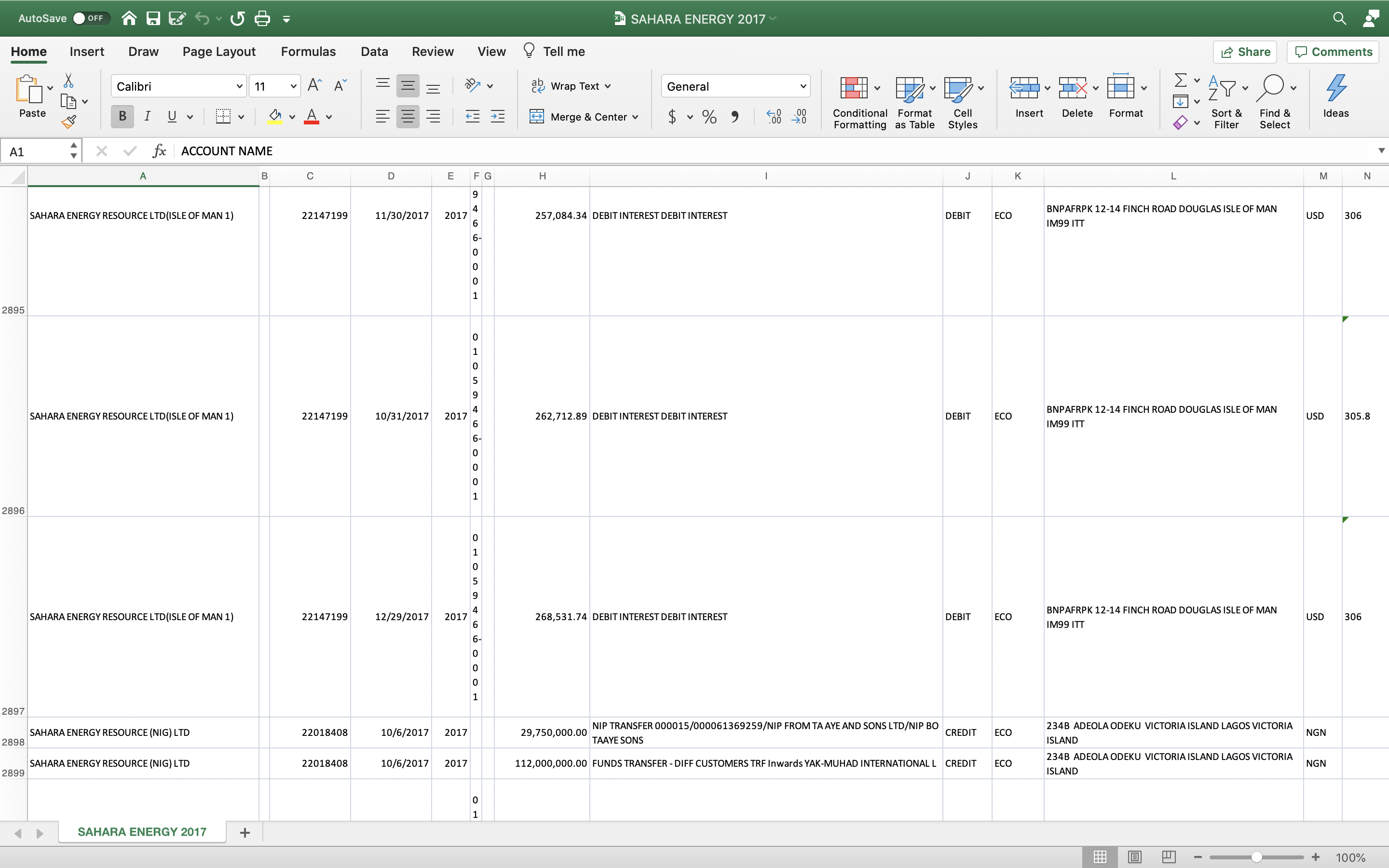Toggle Underline formatting
The width and height of the screenshot is (1389, 868).
click(x=172, y=117)
